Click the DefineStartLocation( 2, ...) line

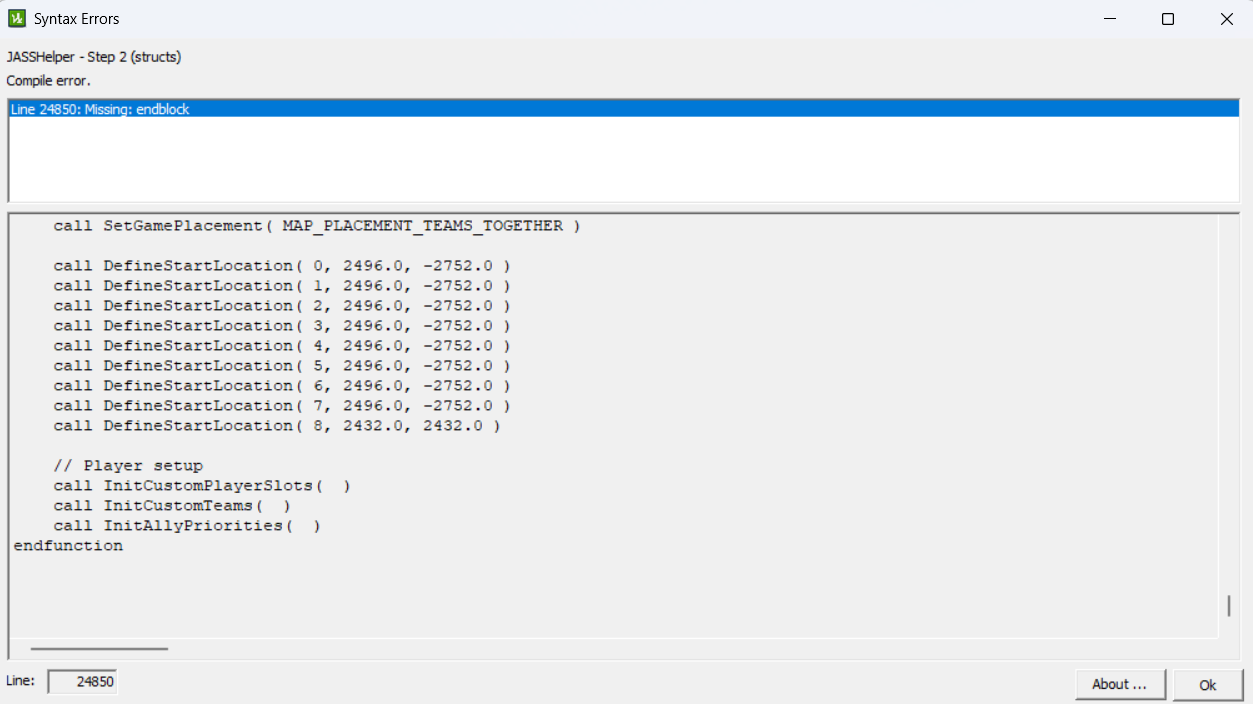click(x=282, y=306)
